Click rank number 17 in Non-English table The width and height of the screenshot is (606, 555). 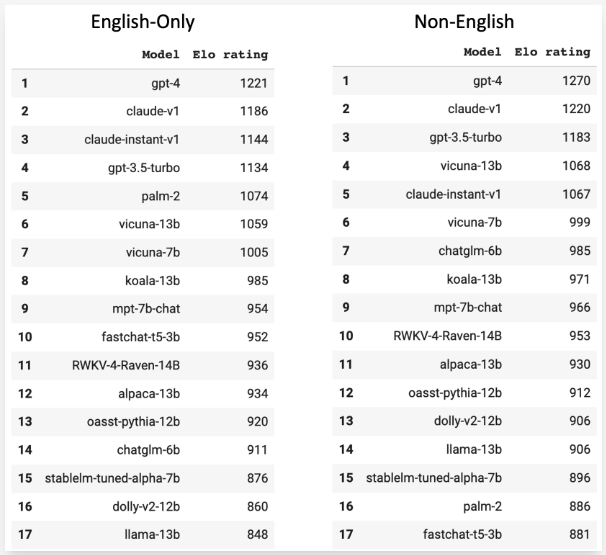click(346, 535)
